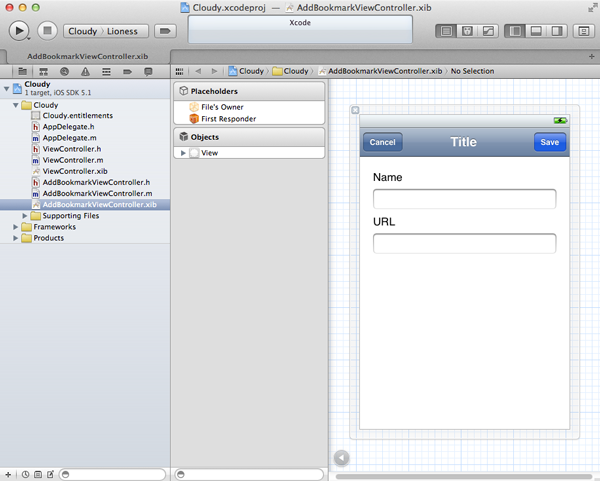
Task: Toggle the breakpoints button
Action: pos(165,31)
